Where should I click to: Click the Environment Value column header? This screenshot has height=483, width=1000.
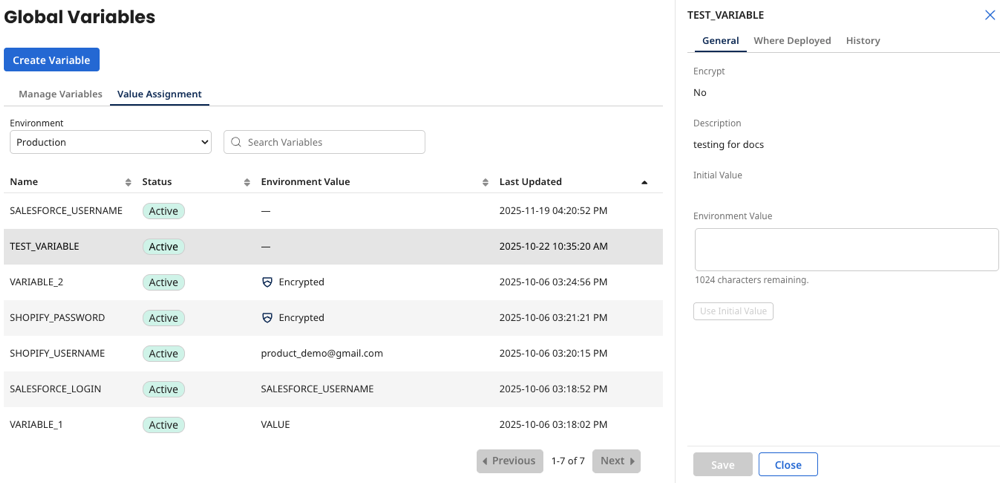(305, 182)
